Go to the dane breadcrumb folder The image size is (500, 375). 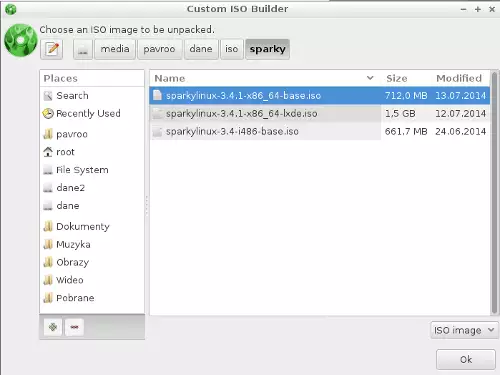pyautogui.click(x=201, y=49)
